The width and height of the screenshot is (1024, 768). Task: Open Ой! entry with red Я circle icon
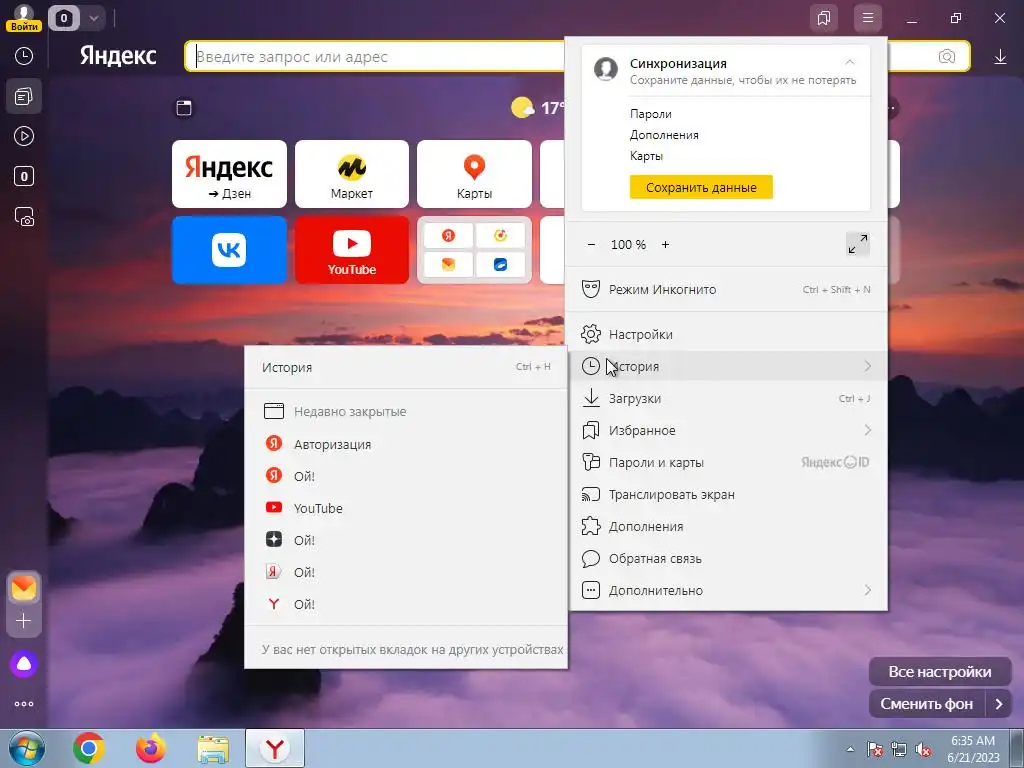click(406, 476)
